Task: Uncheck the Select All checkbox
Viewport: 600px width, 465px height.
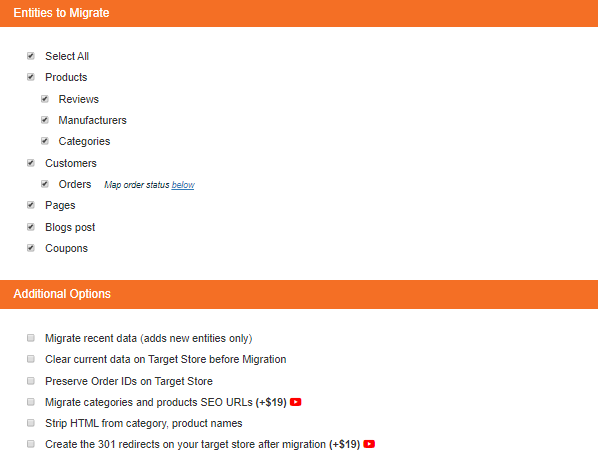Action: coord(31,56)
